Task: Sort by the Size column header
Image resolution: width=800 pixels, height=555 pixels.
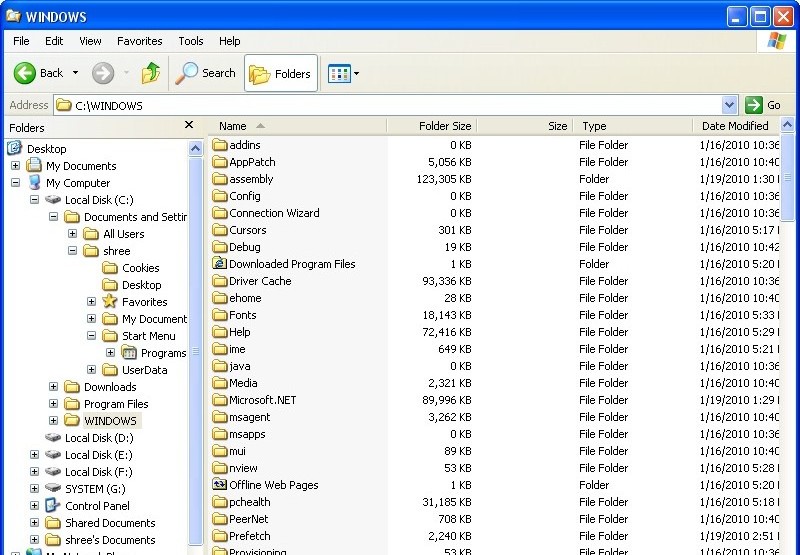Action: click(525, 126)
